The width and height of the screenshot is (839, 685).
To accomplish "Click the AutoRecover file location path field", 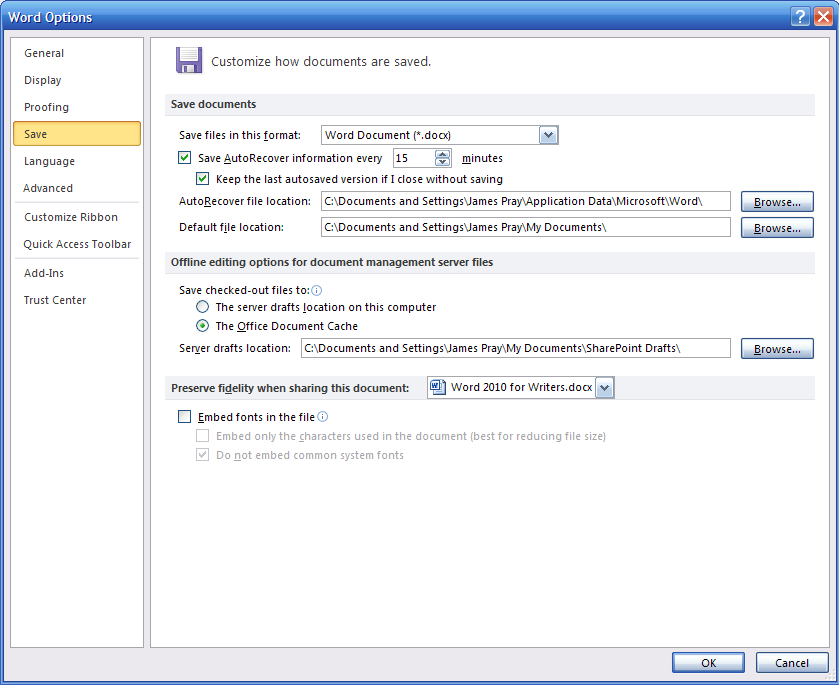I will [x=525, y=201].
